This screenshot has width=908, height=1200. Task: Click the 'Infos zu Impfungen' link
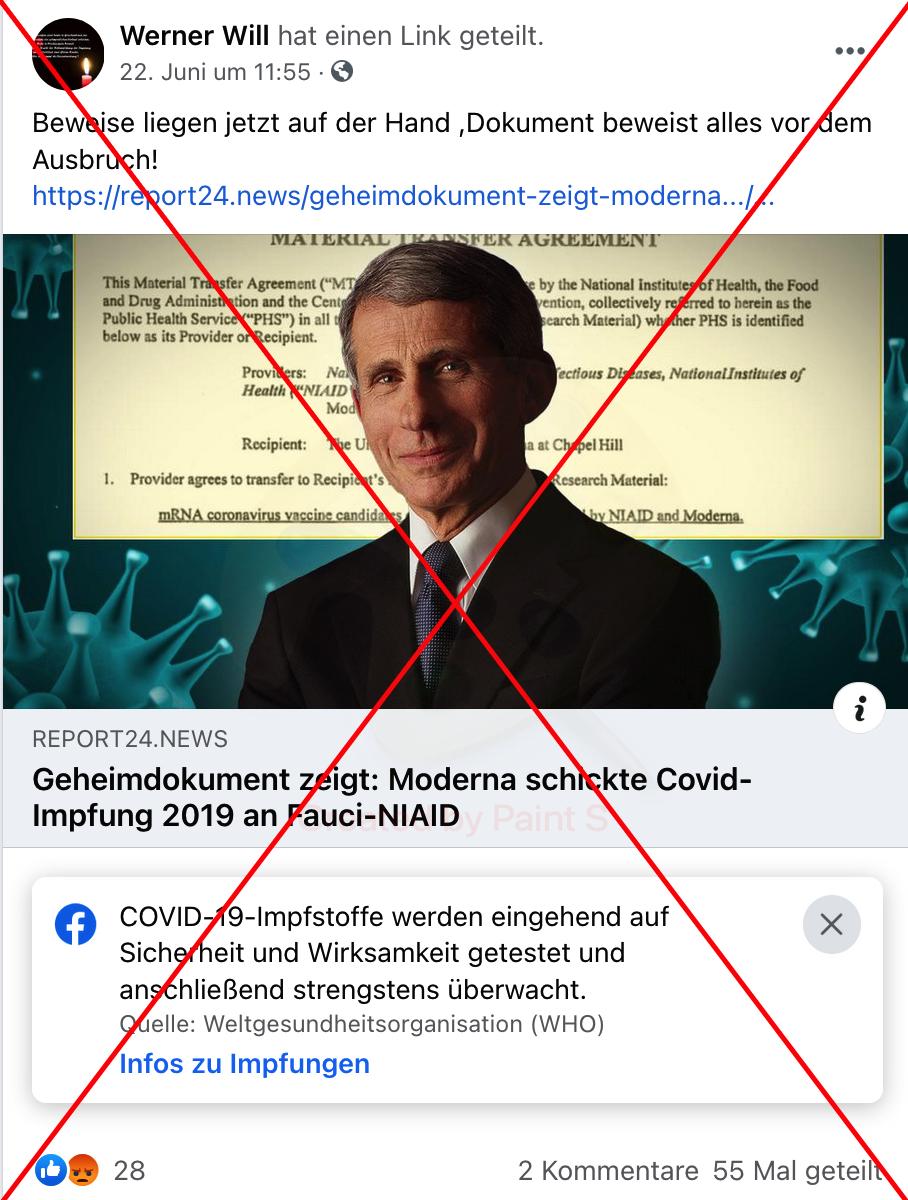244,1063
